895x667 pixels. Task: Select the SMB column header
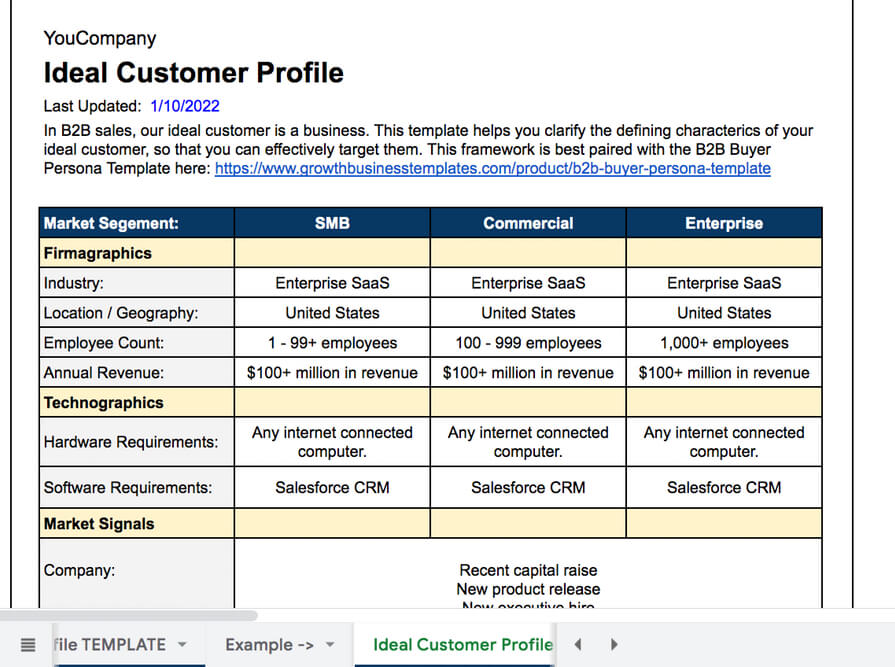point(332,223)
